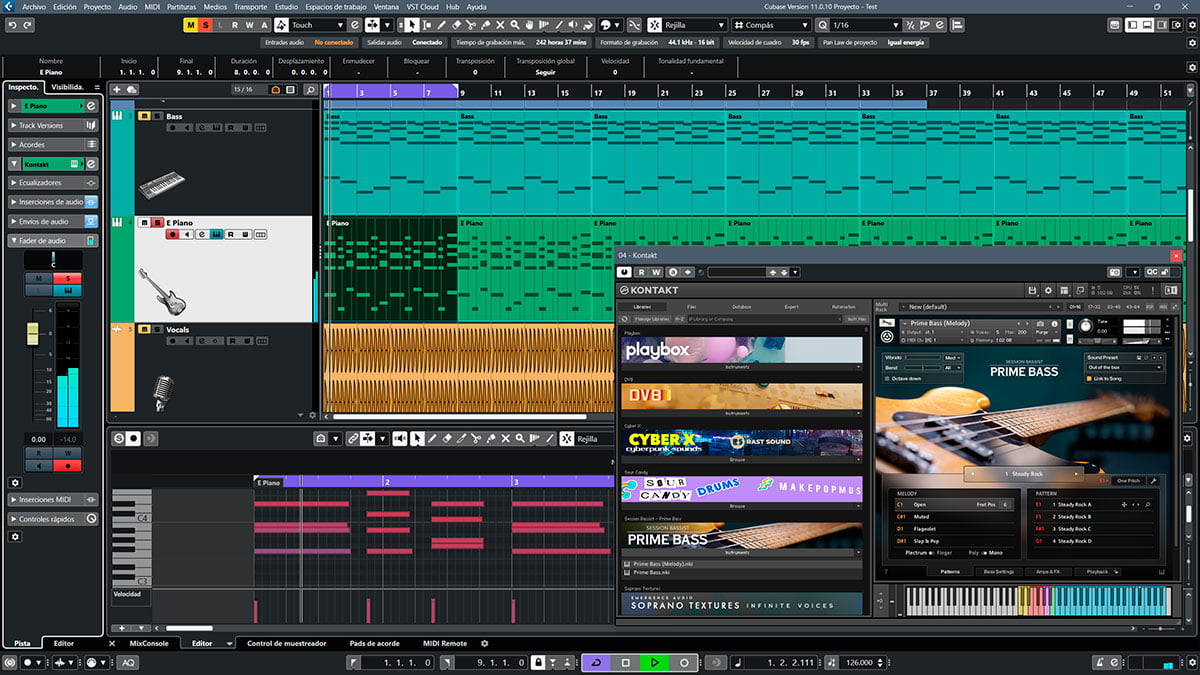The image size is (1200, 675).
Task: Expand Inserciones MIDI inspector section
Action: pos(54,499)
